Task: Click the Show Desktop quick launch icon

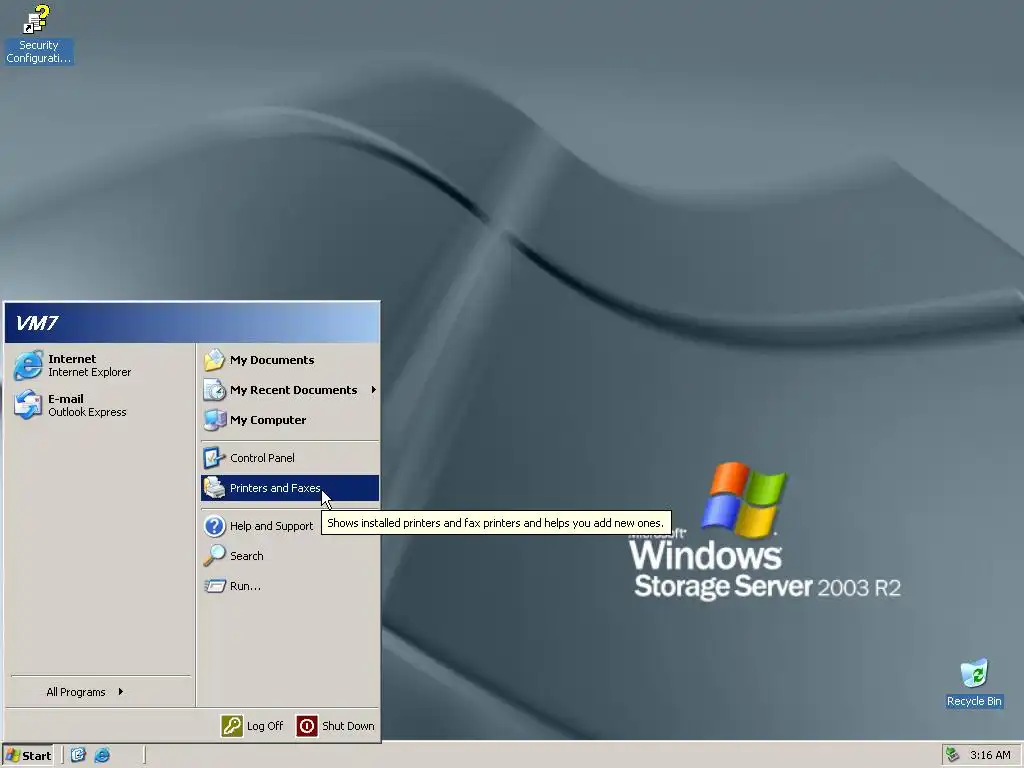Action: point(78,755)
